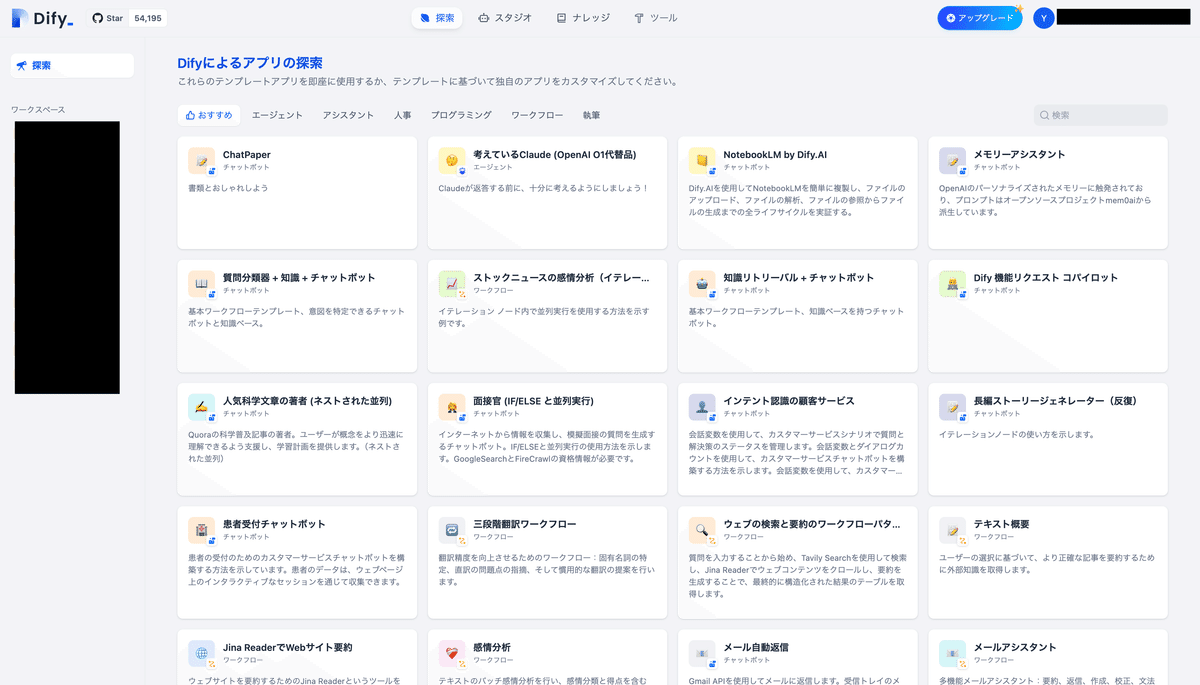This screenshot has width=1200, height=685.
Task: Click the アップグレード button
Action: [980, 17]
